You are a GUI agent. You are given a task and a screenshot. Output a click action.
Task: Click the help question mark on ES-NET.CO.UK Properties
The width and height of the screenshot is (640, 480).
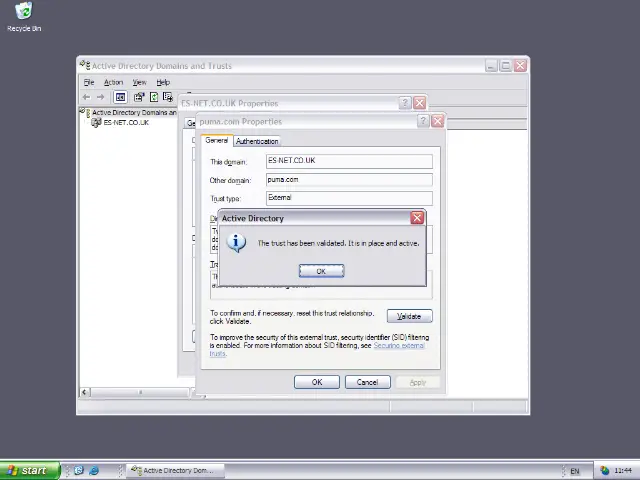point(404,103)
